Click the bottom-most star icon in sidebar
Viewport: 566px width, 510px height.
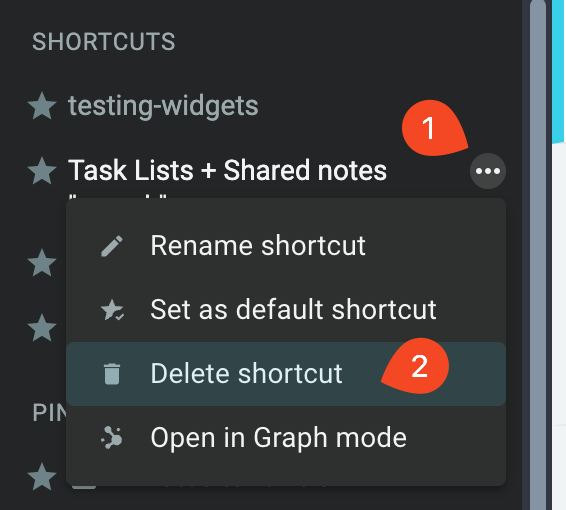pyautogui.click(x=42, y=476)
